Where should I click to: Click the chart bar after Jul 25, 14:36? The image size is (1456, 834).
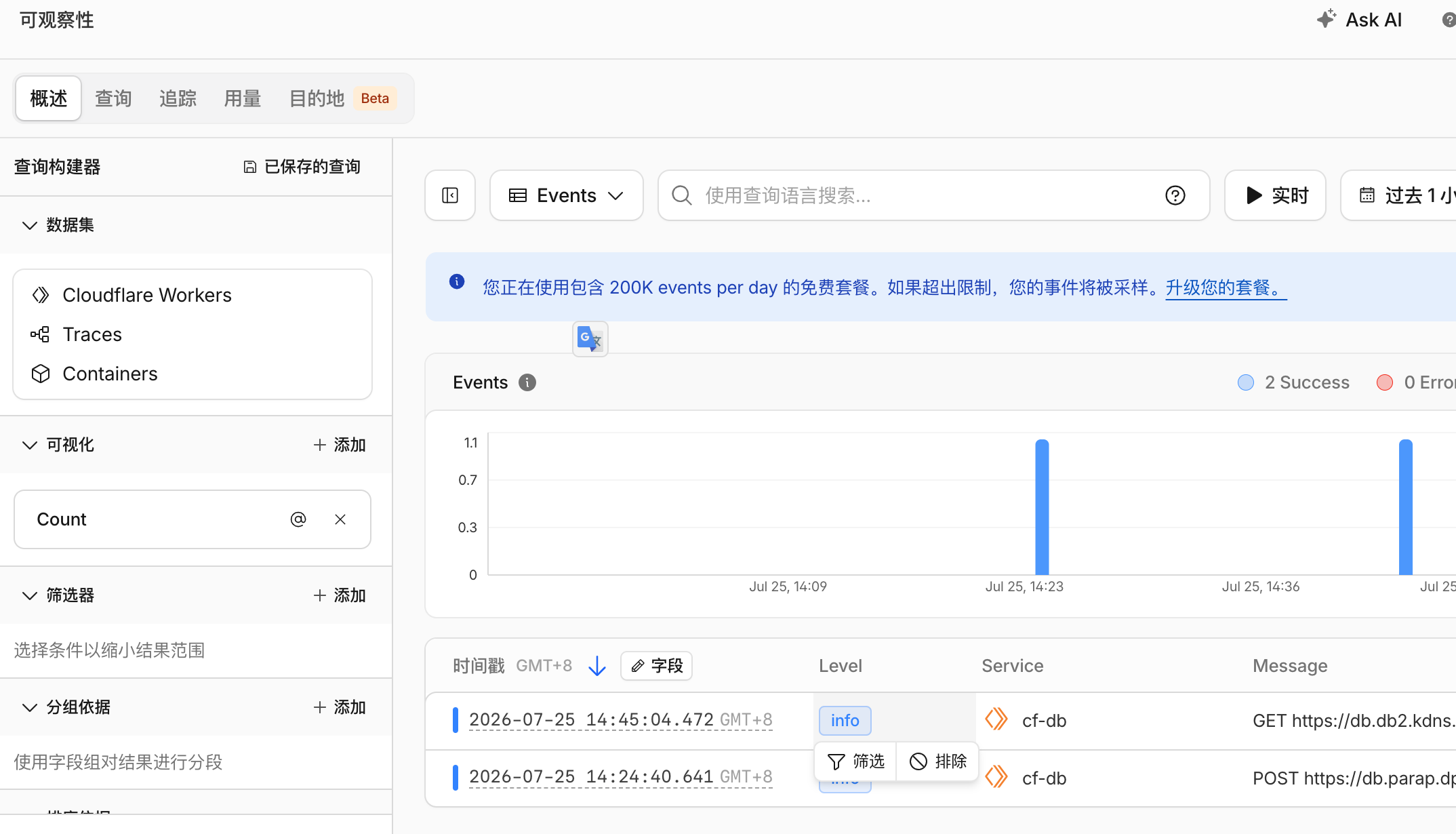[x=1406, y=507]
